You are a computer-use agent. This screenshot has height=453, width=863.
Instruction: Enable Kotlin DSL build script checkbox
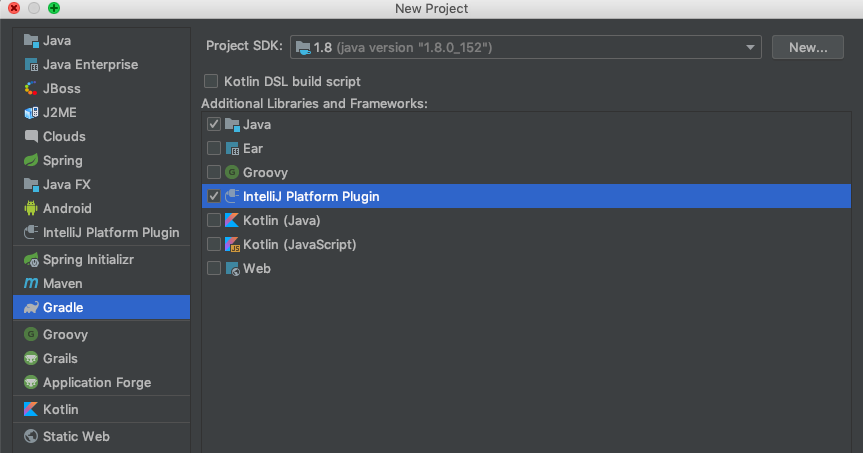point(211,81)
